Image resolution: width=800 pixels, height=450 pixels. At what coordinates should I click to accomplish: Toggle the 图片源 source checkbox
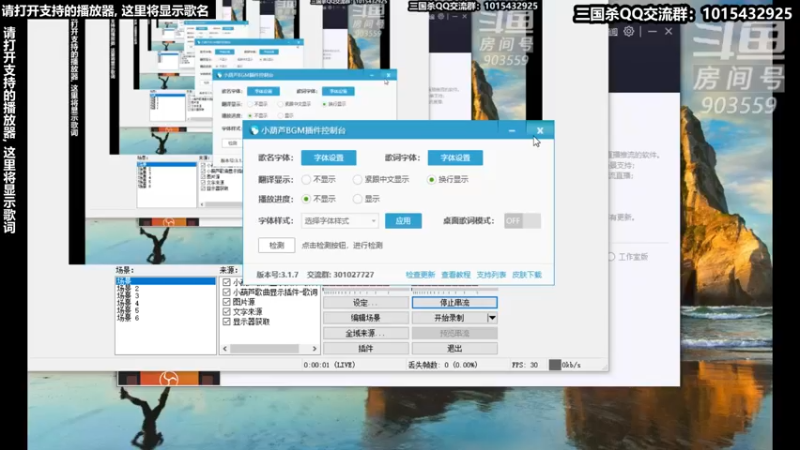tap(227, 302)
